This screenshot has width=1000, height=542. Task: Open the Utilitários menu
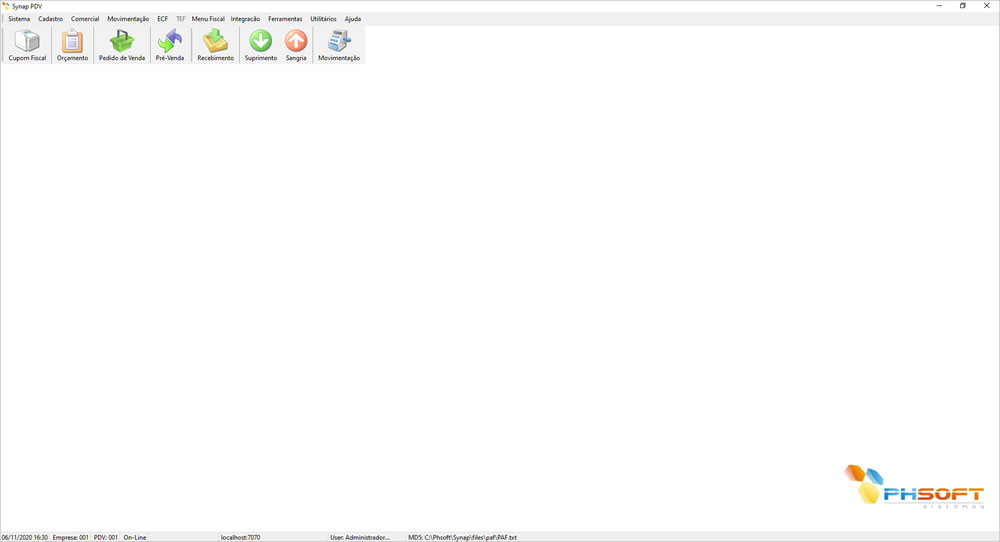click(323, 19)
